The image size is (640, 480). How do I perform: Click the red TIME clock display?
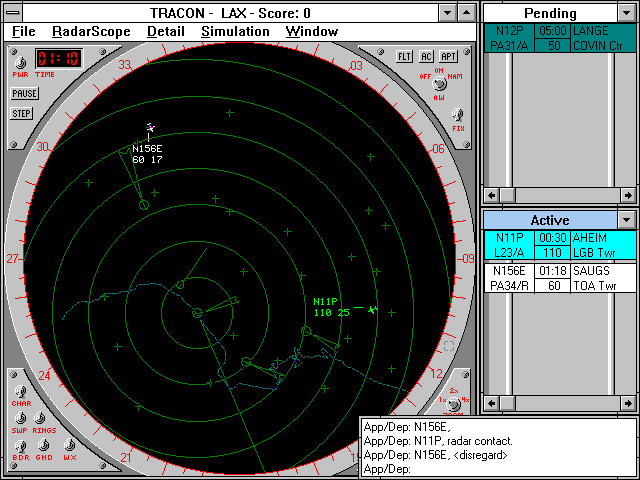[59, 59]
